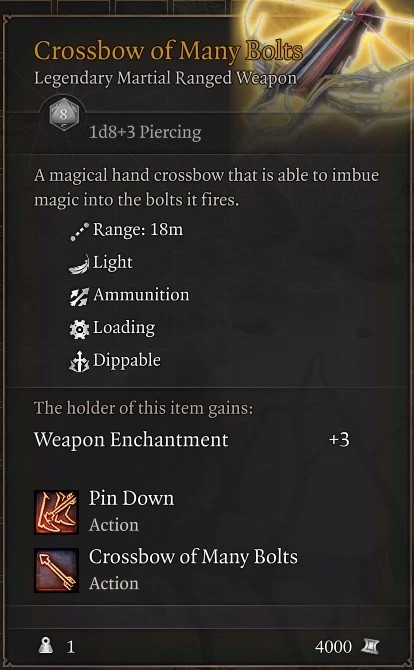The width and height of the screenshot is (414, 670).
Task: Click the Loading gear icon
Action: point(79,329)
